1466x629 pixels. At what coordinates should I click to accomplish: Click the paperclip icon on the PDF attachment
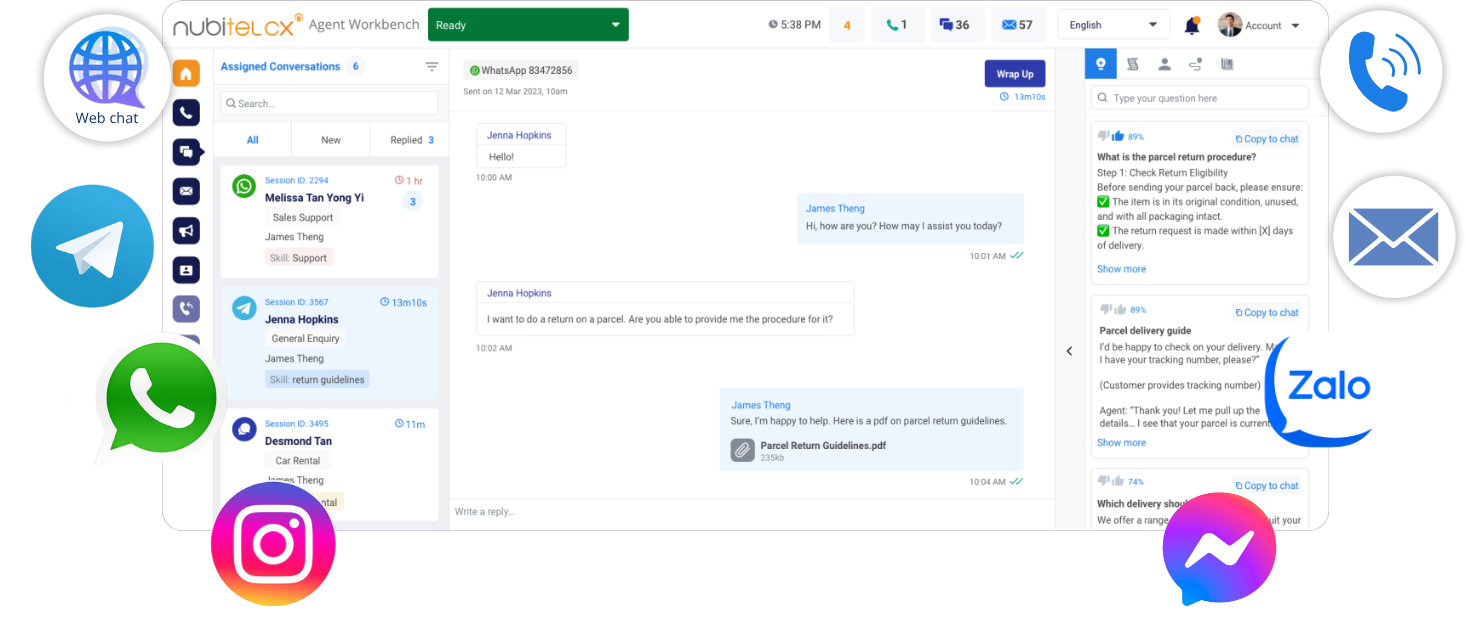pos(742,450)
